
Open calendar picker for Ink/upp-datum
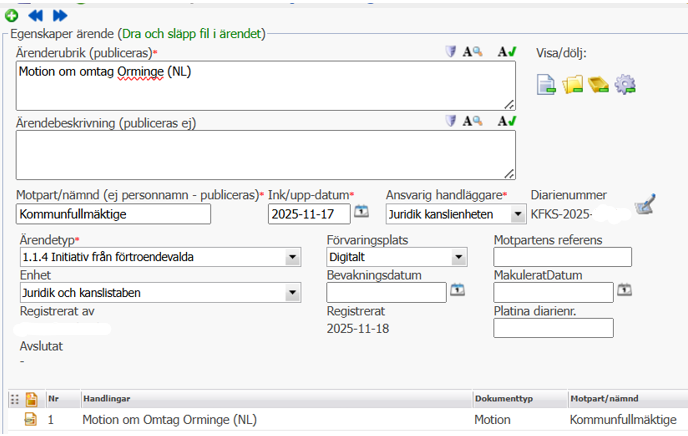click(362, 212)
